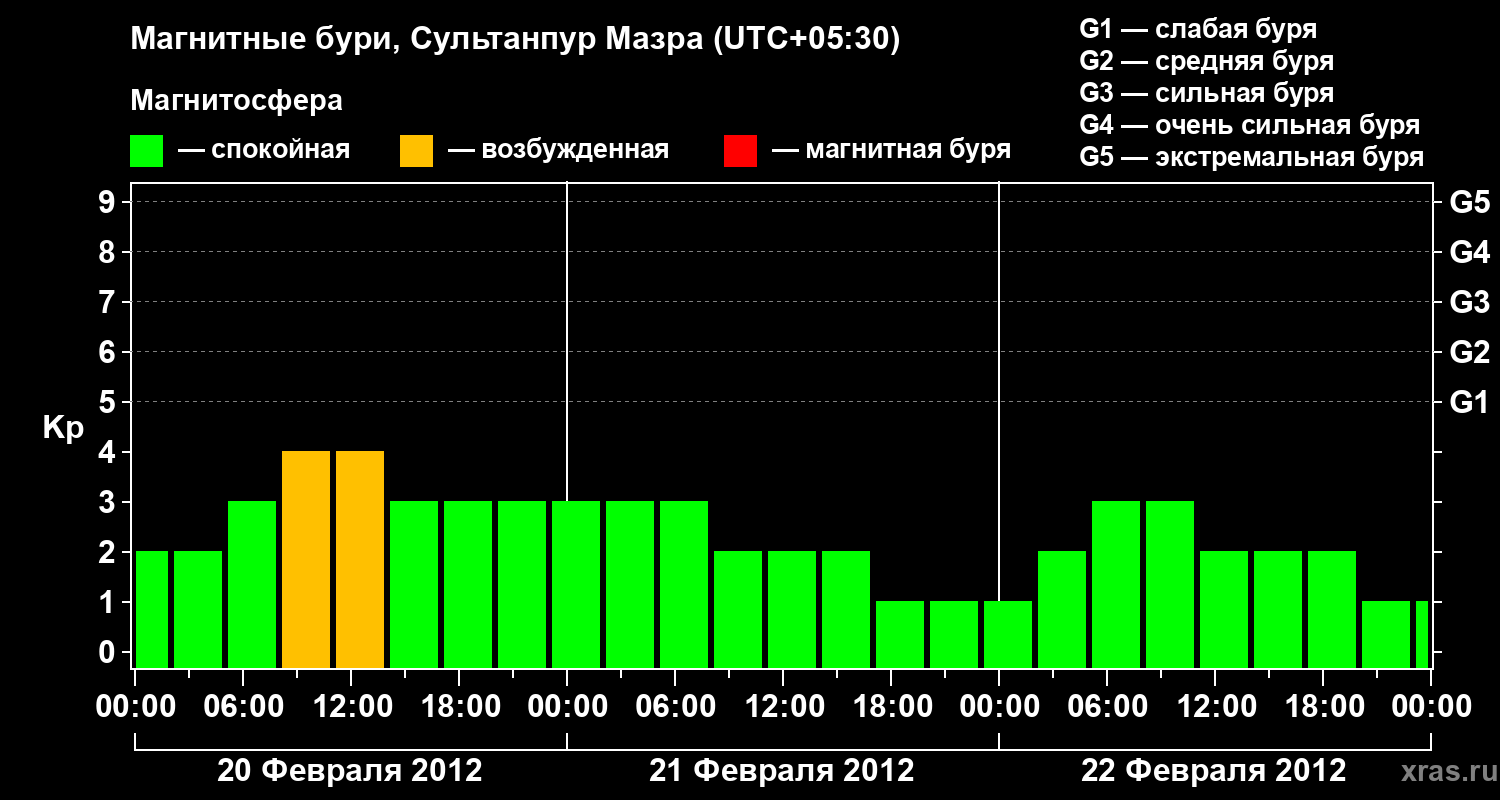The height and width of the screenshot is (800, 1500).
Task: Click the orange 'возбужденная' legend swatch
Action: pos(416,151)
